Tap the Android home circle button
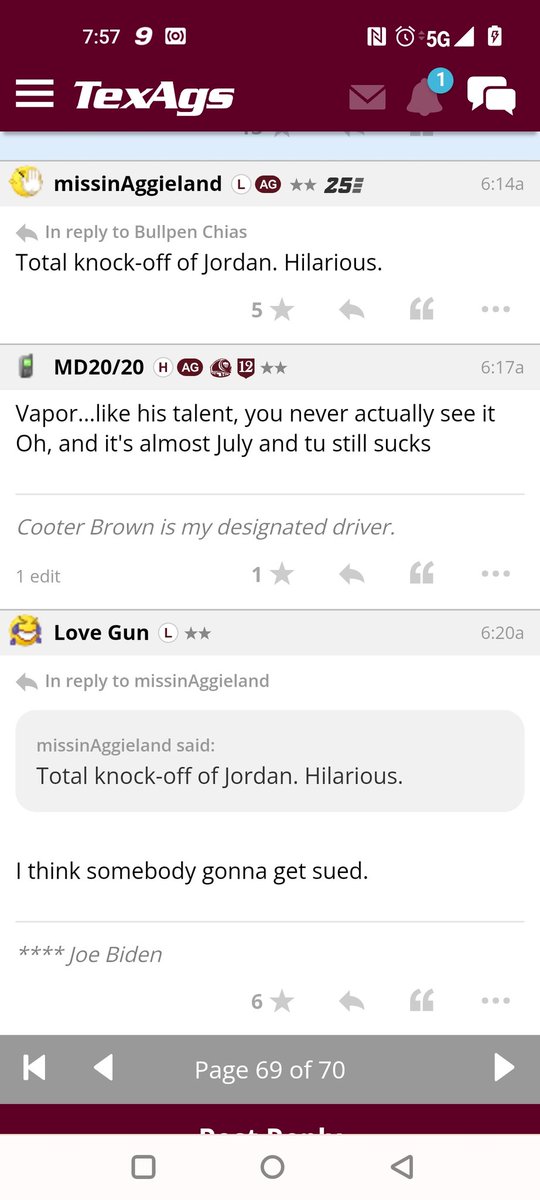The width and height of the screenshot is (540, 1200). (272, 1167)
